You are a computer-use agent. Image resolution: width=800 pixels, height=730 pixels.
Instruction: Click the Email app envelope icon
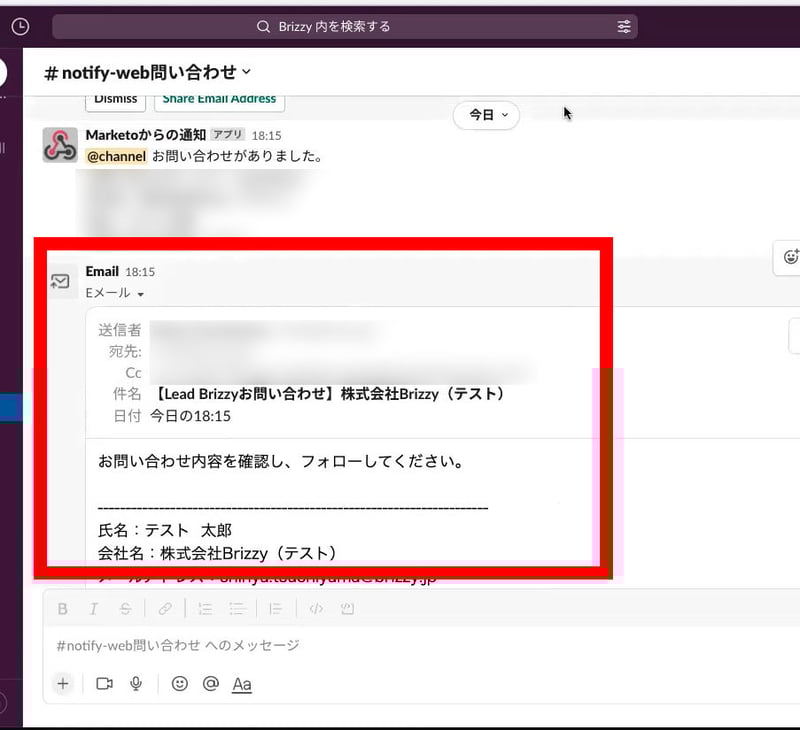(x=60, y=281)
